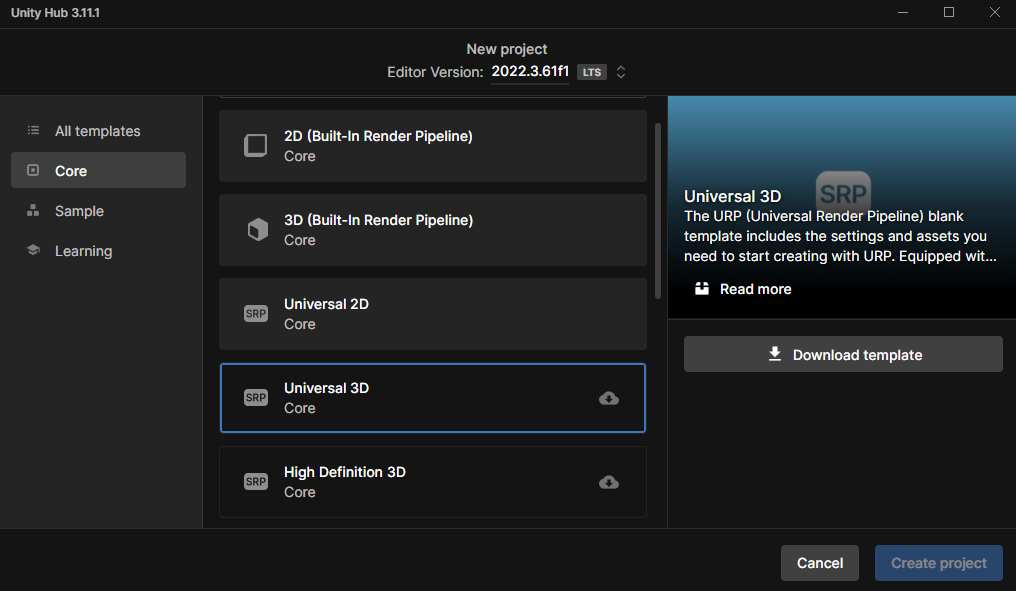
Task: Click the download arrow icon on Download template
Action: (x=774, y=354)
